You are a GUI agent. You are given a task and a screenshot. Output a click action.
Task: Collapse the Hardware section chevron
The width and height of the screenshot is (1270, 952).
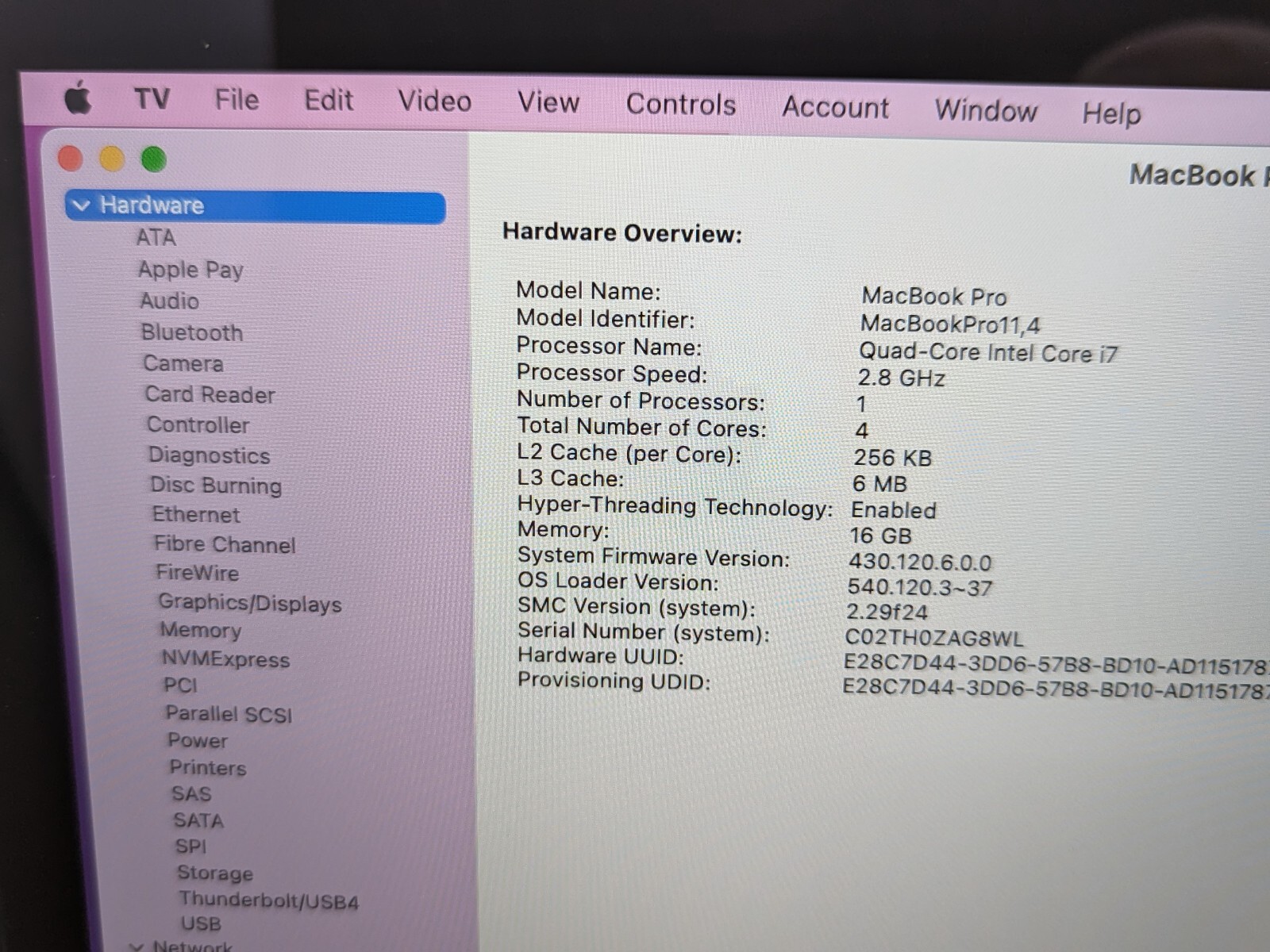81,205
